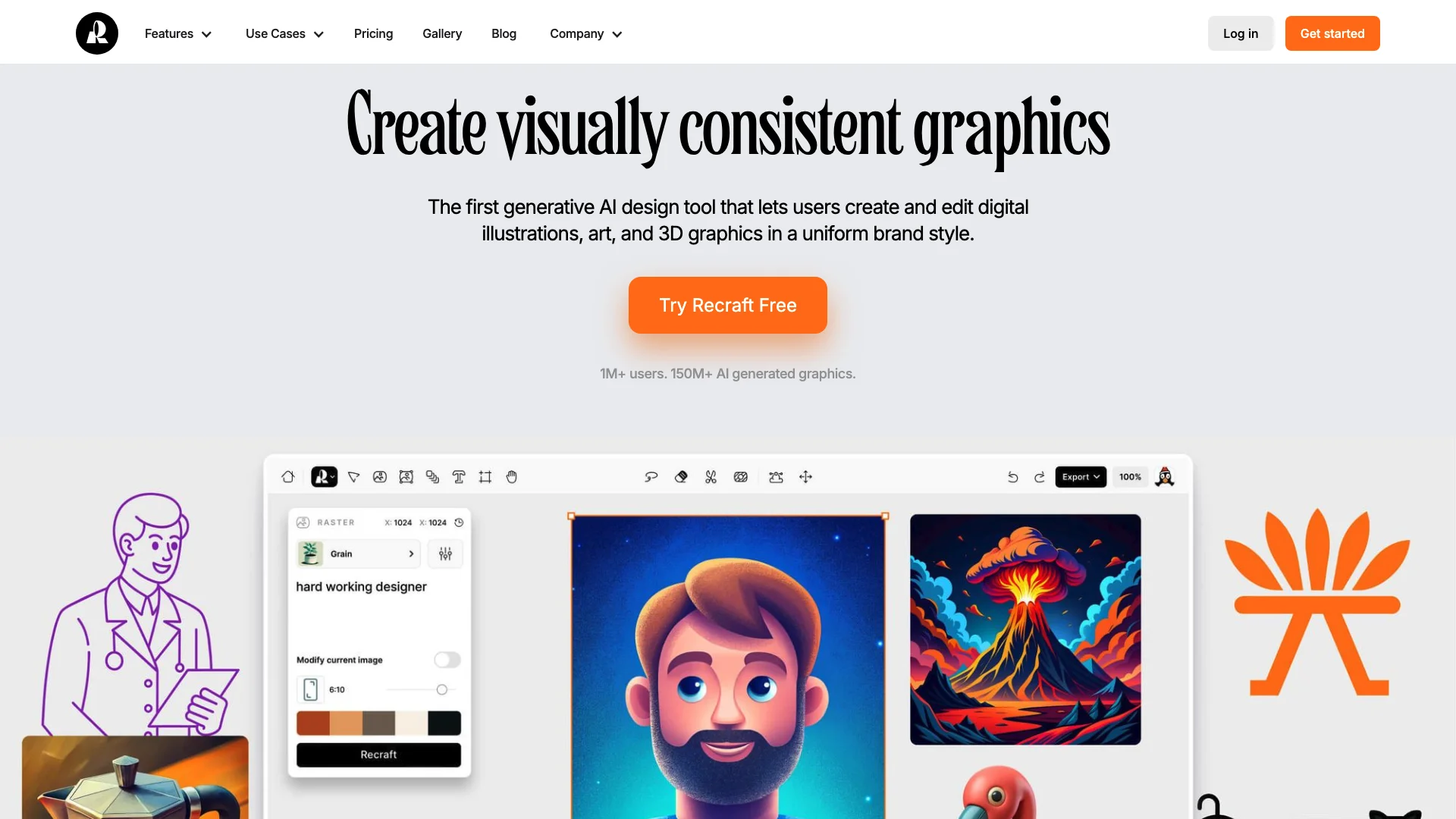
Task: Select the text tool icon
Action: click(459, 476)
